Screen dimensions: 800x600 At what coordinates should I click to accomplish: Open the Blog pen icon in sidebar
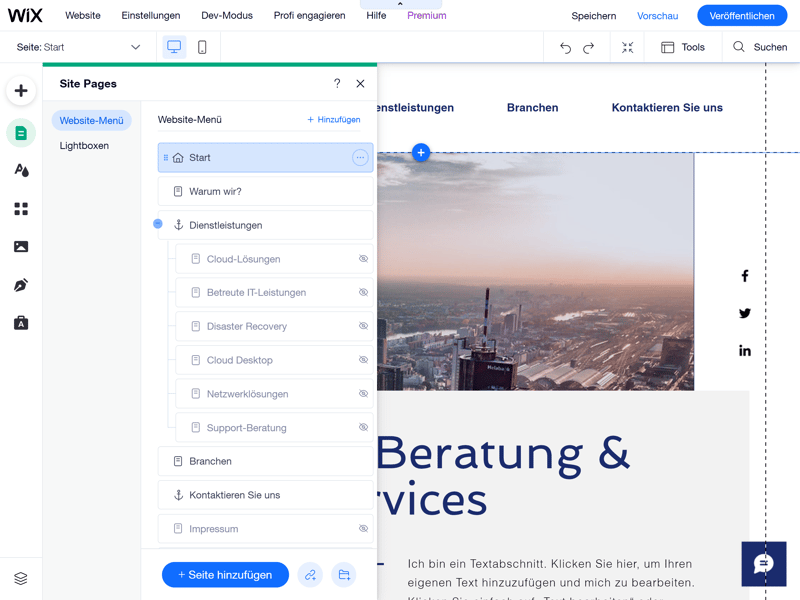coord(21,285)
